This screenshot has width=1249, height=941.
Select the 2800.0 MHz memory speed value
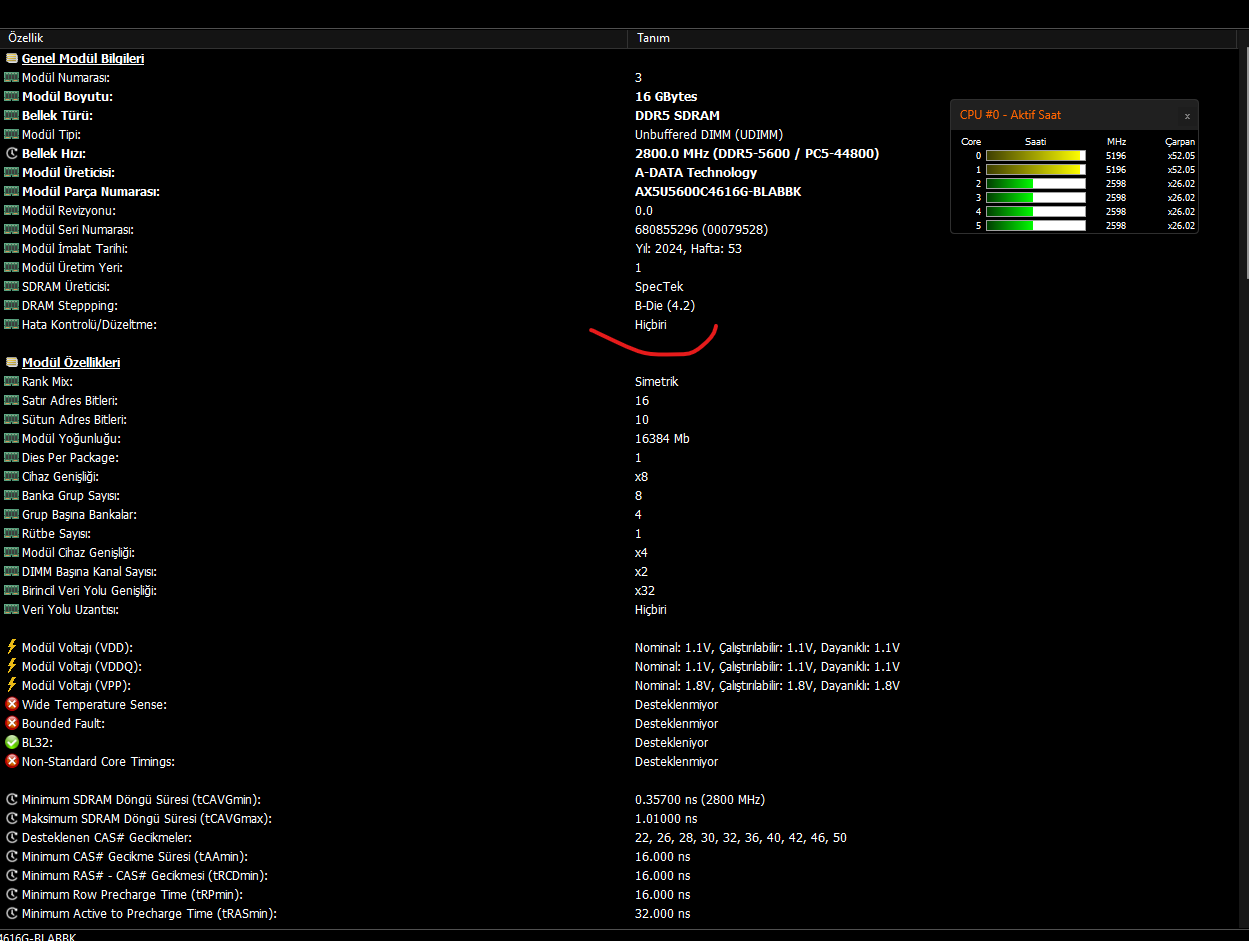point(757,153)
